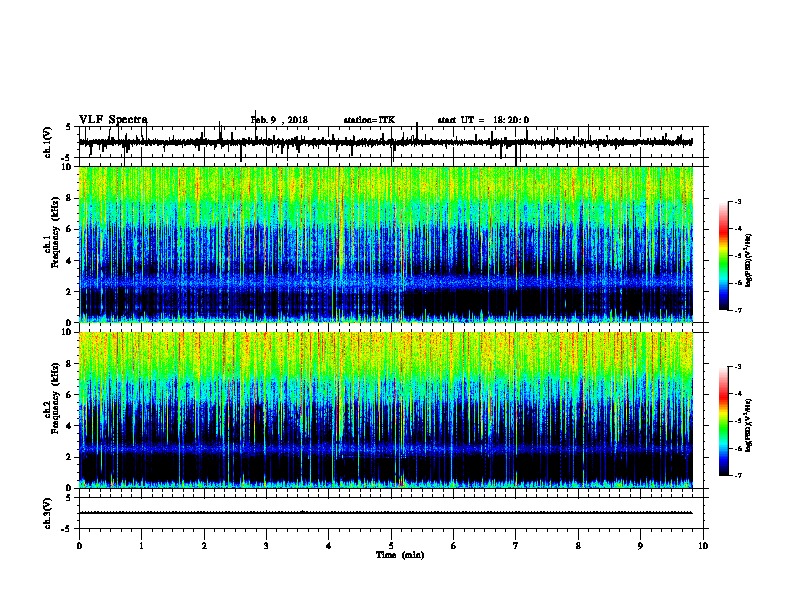Click time axis tick label "0"
The width and height of the screenshot is (792, 612).
(79, 546)
